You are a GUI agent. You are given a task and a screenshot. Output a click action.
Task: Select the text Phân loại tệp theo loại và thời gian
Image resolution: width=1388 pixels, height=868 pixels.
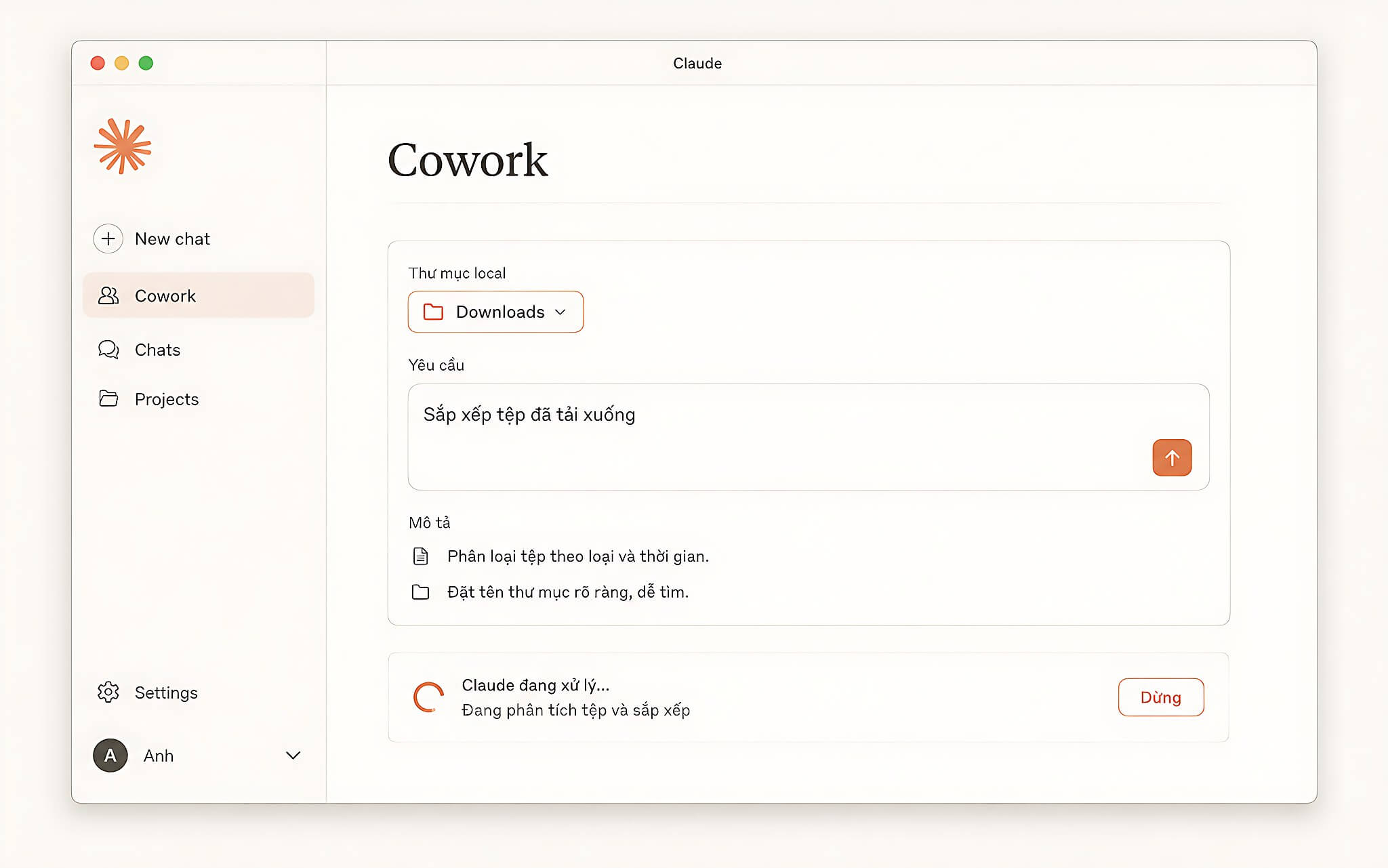[x=578, y=556]
